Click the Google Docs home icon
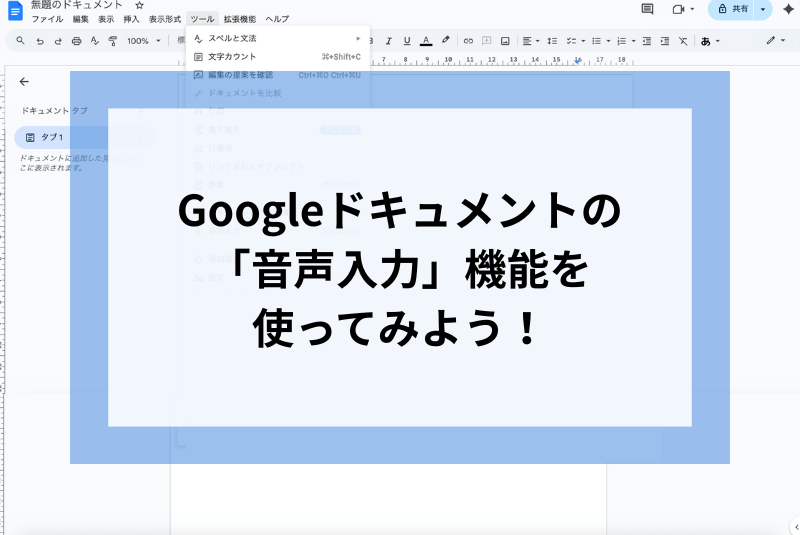Viewport: 800px width, 535px height. coord(15,11)
